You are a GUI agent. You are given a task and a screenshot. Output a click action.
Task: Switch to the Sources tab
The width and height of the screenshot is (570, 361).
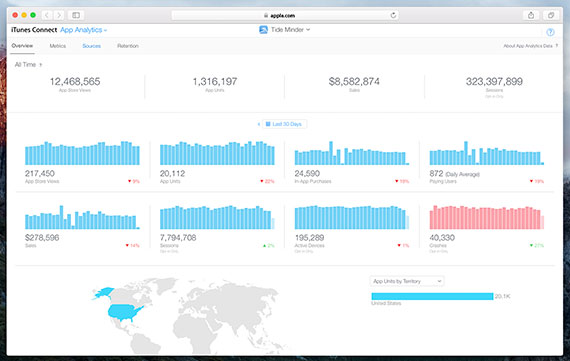(92, 46)
